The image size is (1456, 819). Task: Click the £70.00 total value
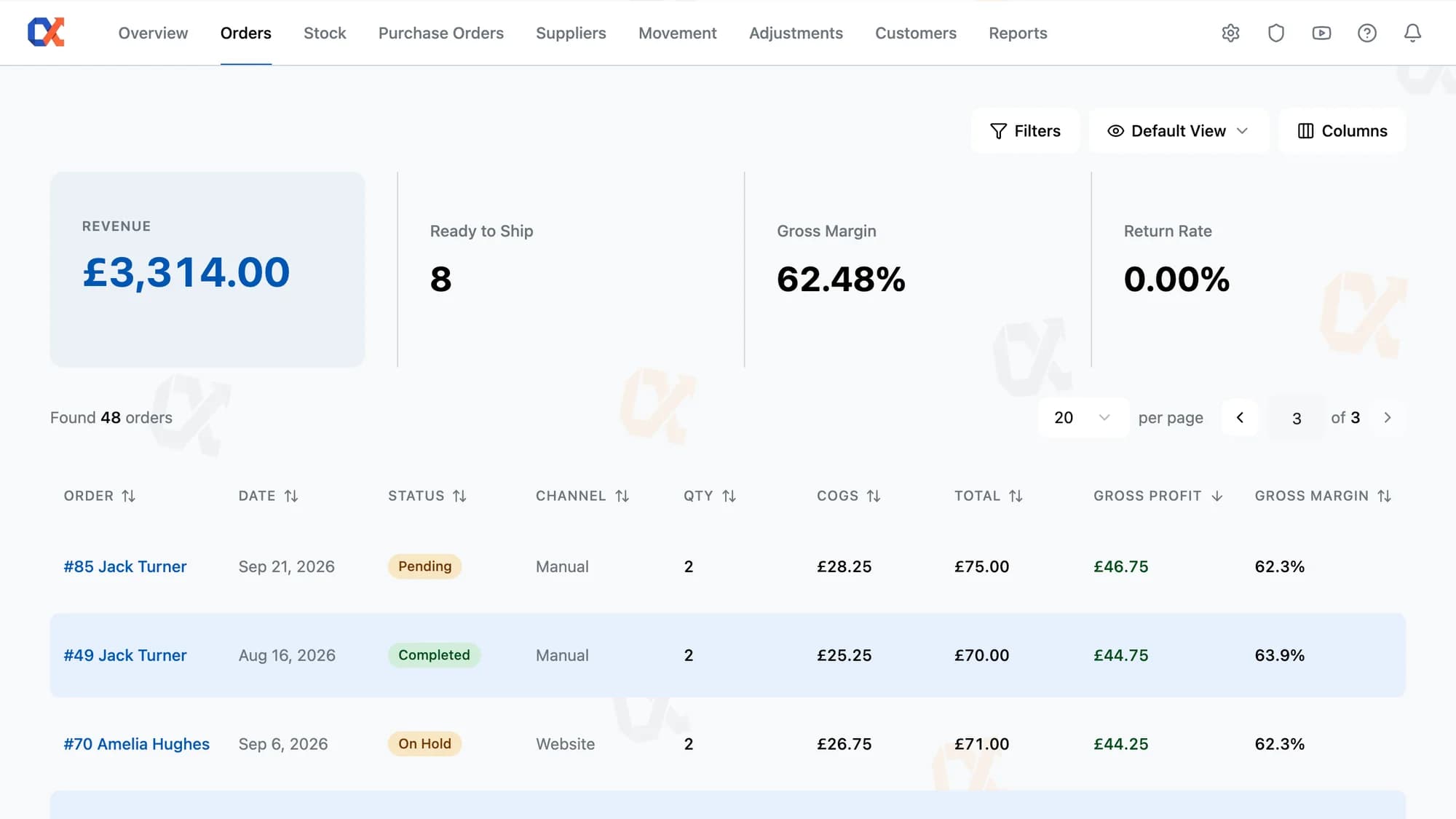pos(982,655)
